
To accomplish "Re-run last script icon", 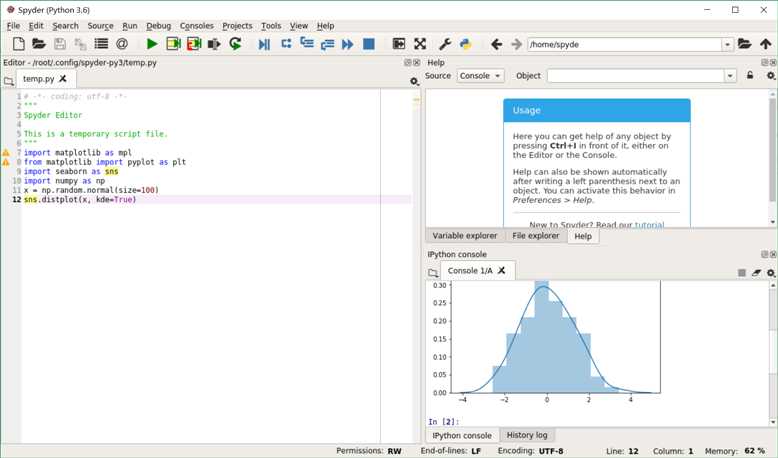I will click(235, 44).
